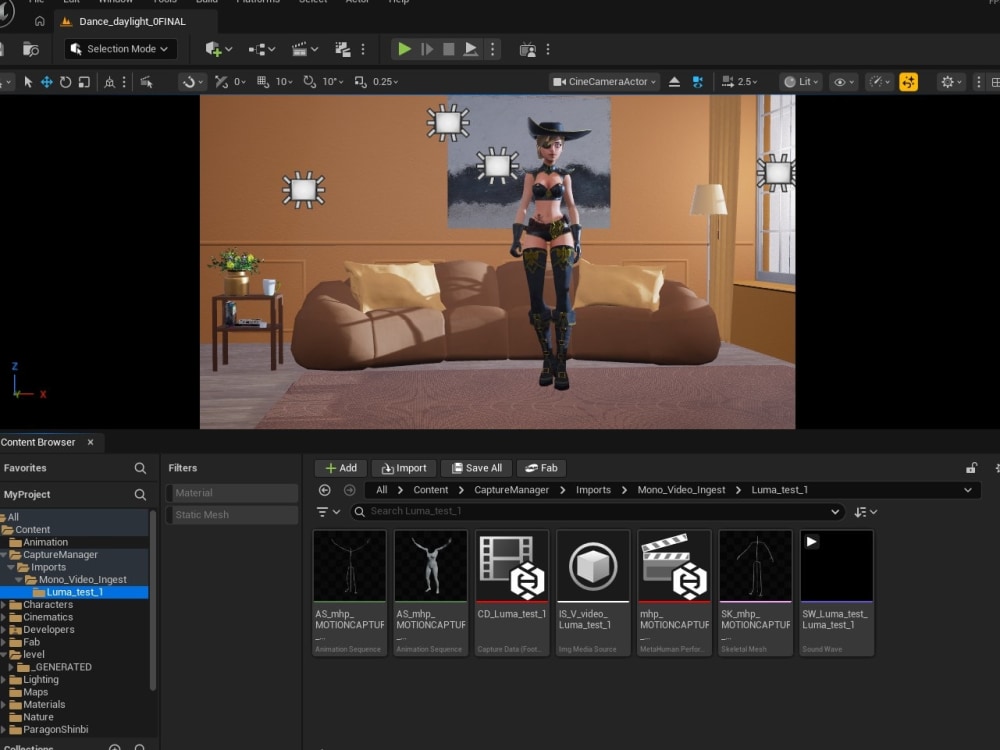Open the Fab button

pyautogui.click(x=541, y=468)
